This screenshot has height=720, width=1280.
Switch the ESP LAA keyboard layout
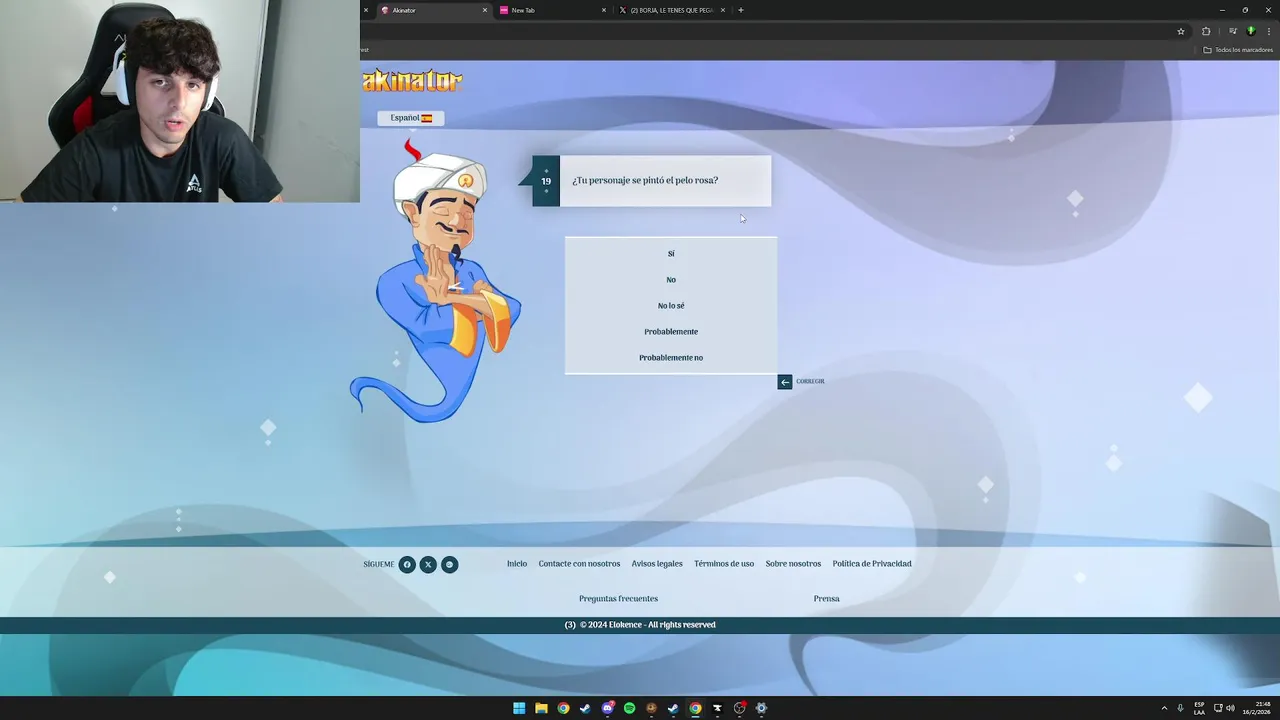pyautogui.click(x=1199, y=708)
